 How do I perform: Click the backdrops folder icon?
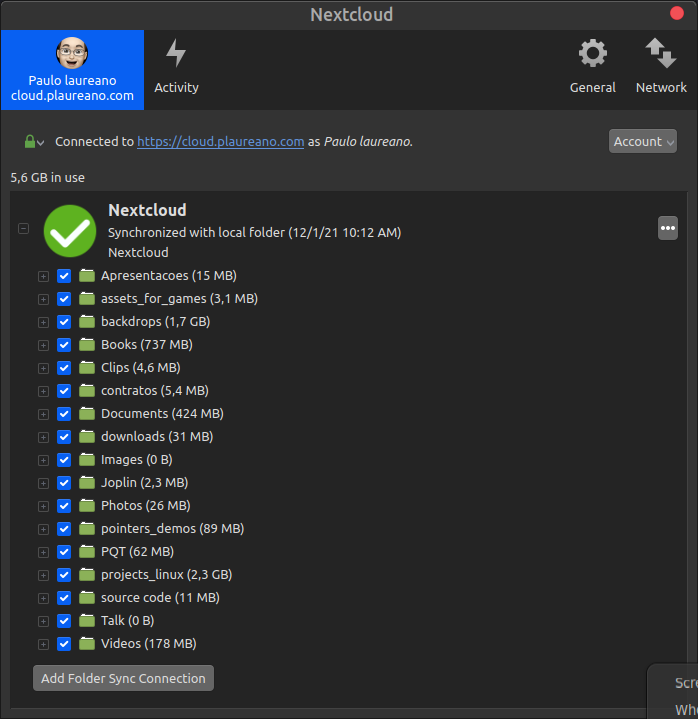[87, 321]
